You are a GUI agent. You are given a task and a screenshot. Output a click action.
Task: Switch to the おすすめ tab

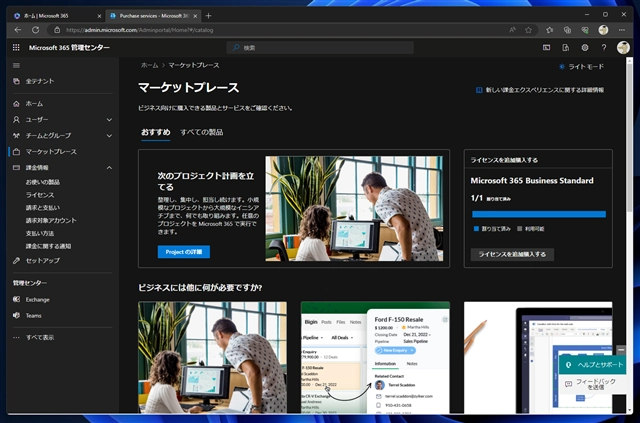click(156, 132)
